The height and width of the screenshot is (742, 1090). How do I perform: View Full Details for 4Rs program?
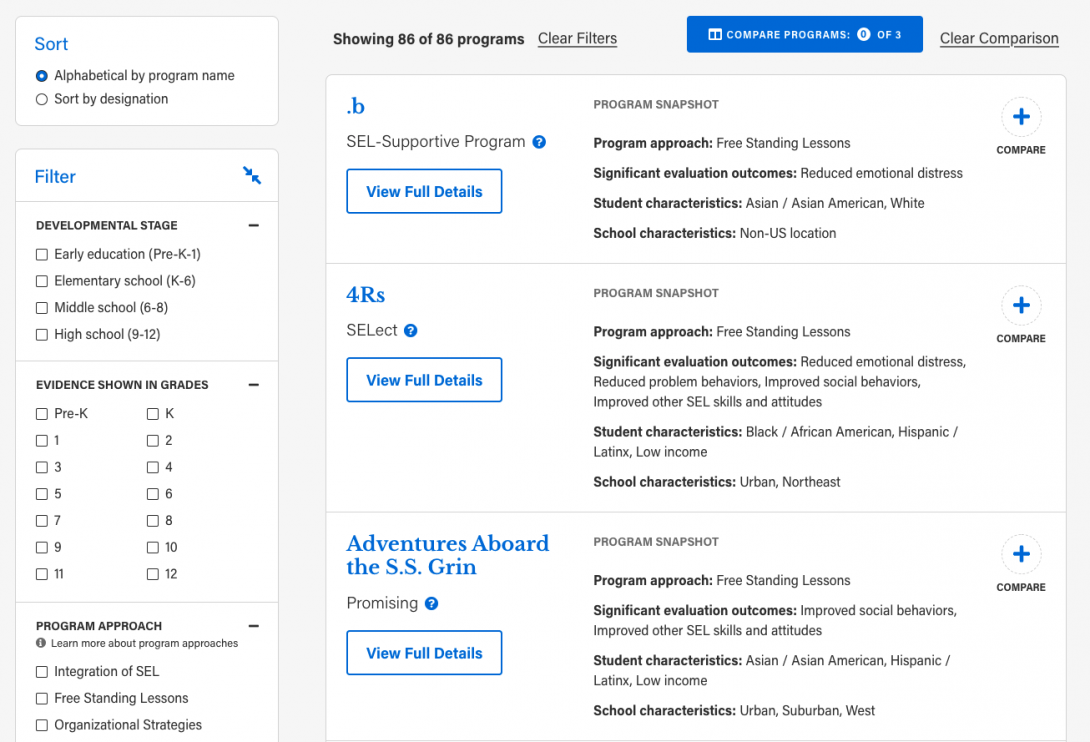tap(424, 380)
